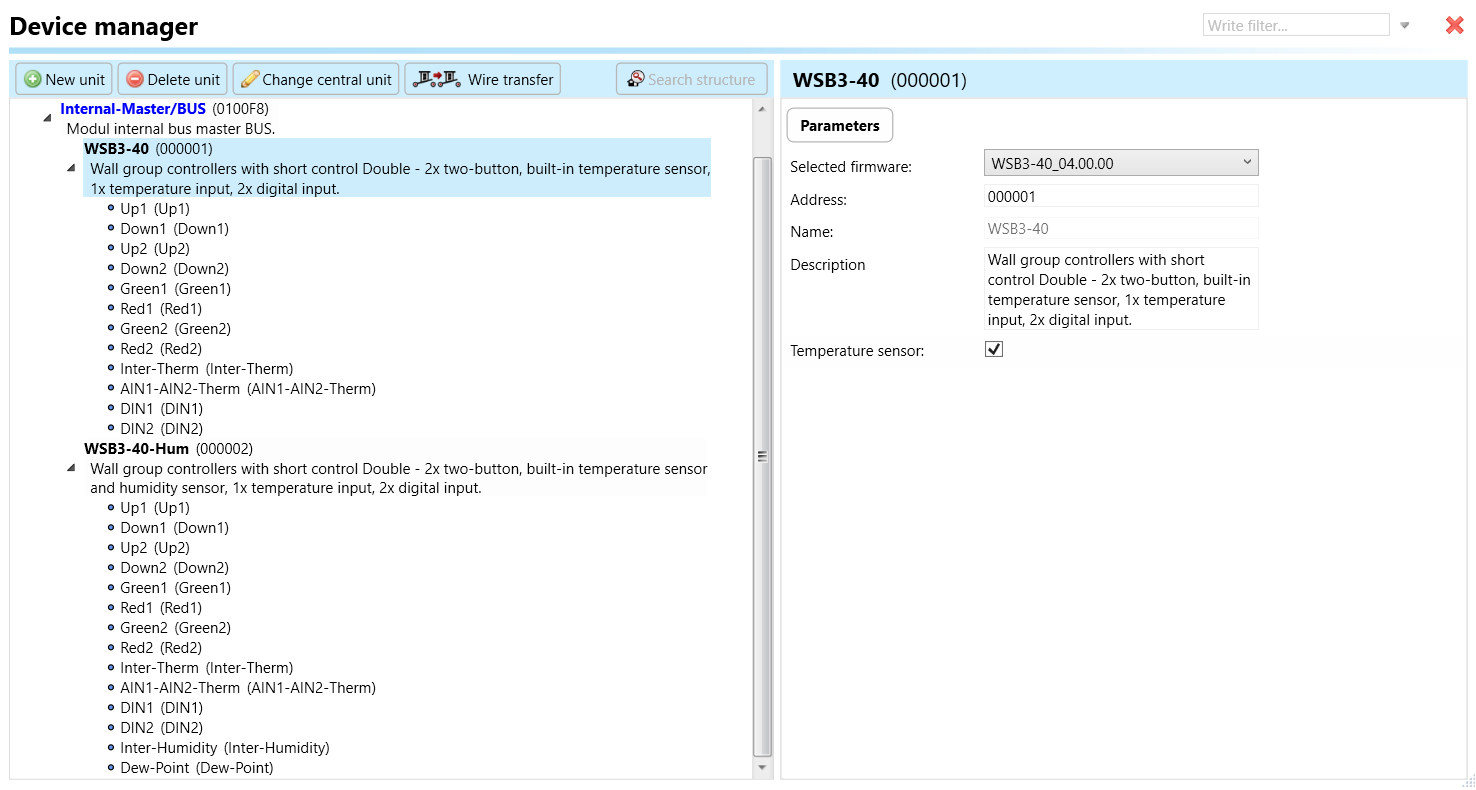Click the scroll down arrow of tree
The height and width of the screenshot is (790, 1476).
pos(762,768)
